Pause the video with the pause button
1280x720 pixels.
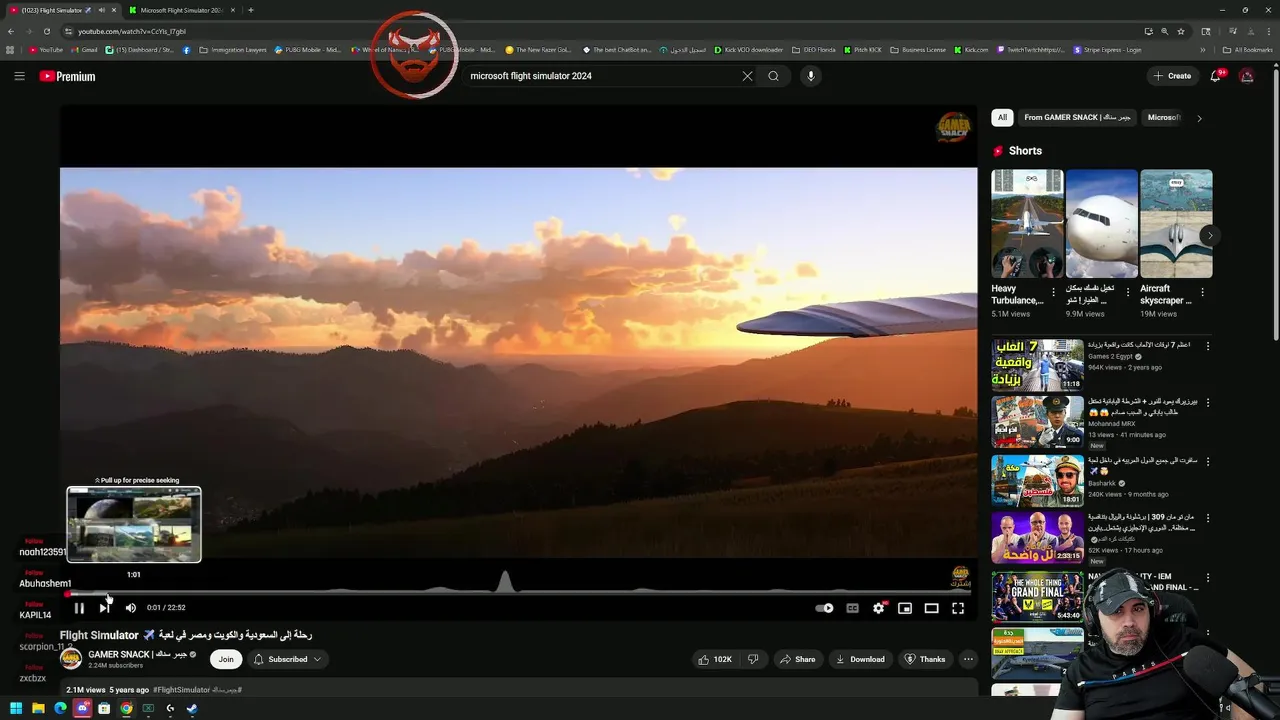tap(79, 608)
